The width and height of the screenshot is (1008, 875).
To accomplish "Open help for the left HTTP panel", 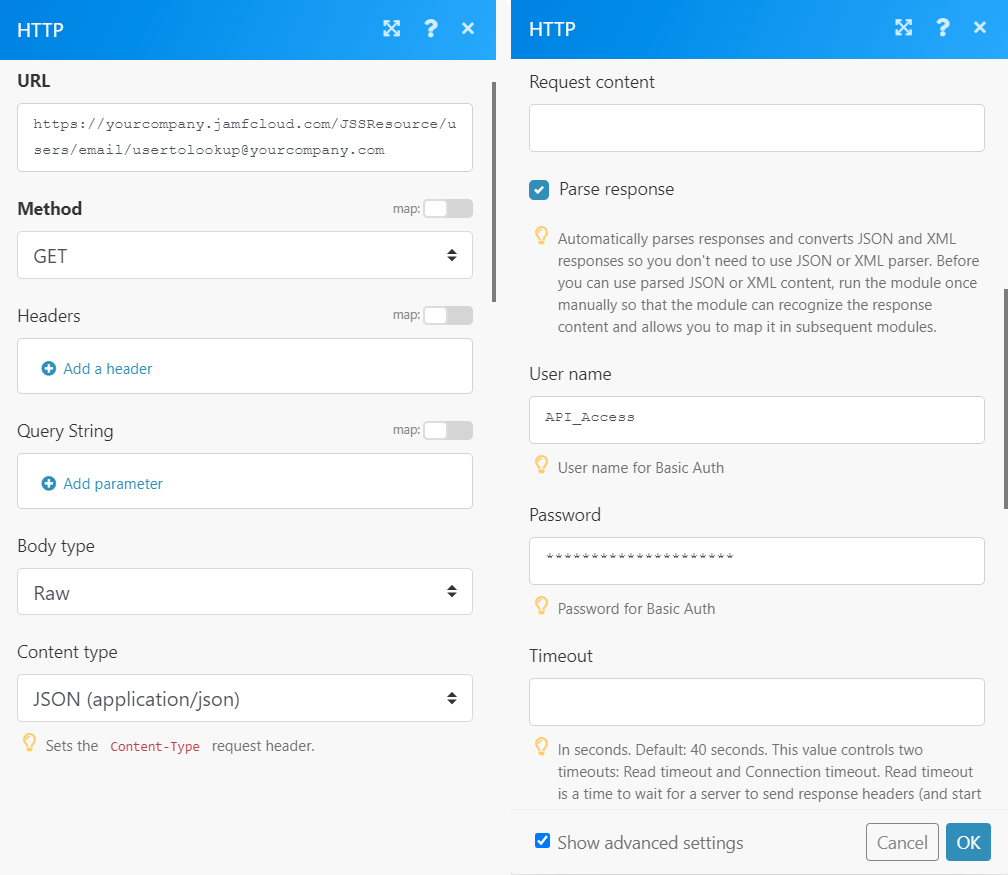I will coord(431,28).
